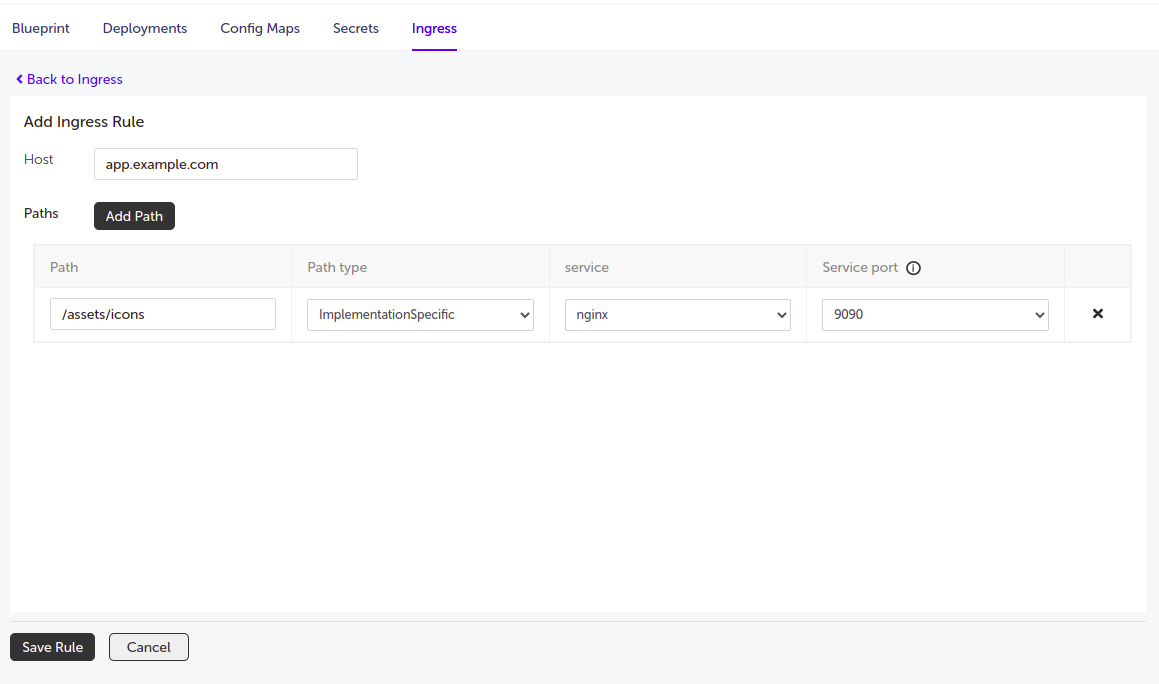Follow the Back to Ingress link
Viewport: 1159px width, 684px height.
coord(74,79)
